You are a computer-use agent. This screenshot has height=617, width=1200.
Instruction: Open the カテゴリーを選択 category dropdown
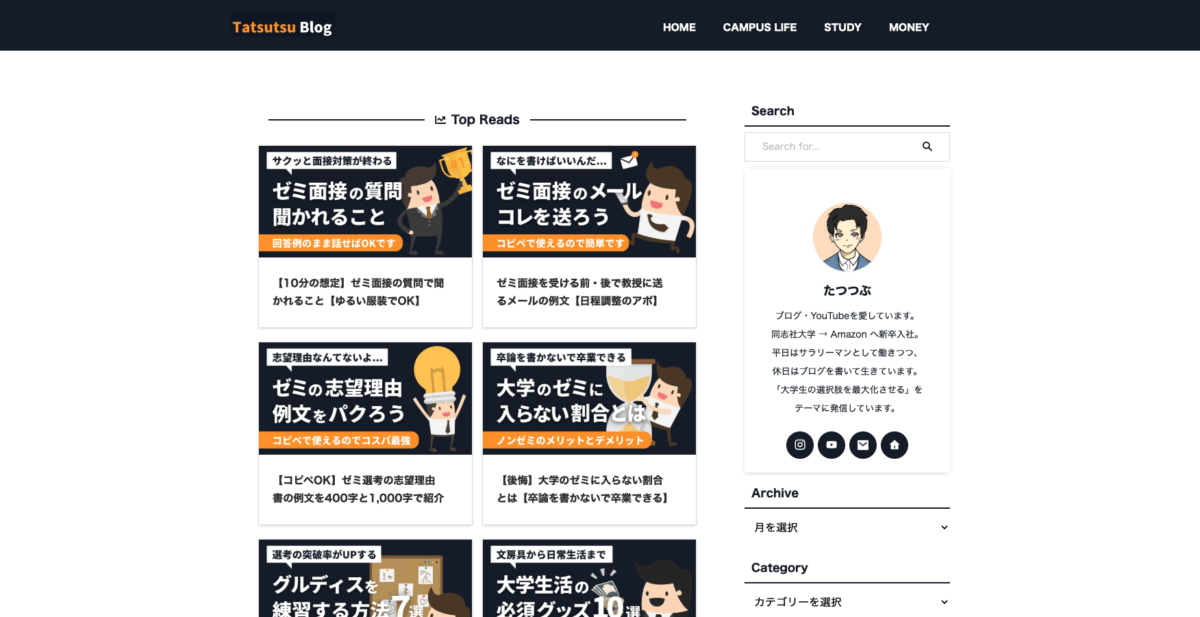coord(847,601)
